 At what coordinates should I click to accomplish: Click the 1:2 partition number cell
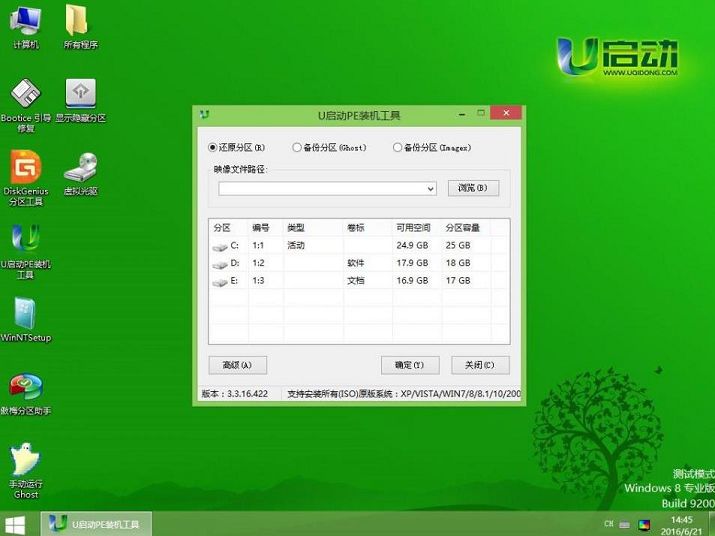258,263
